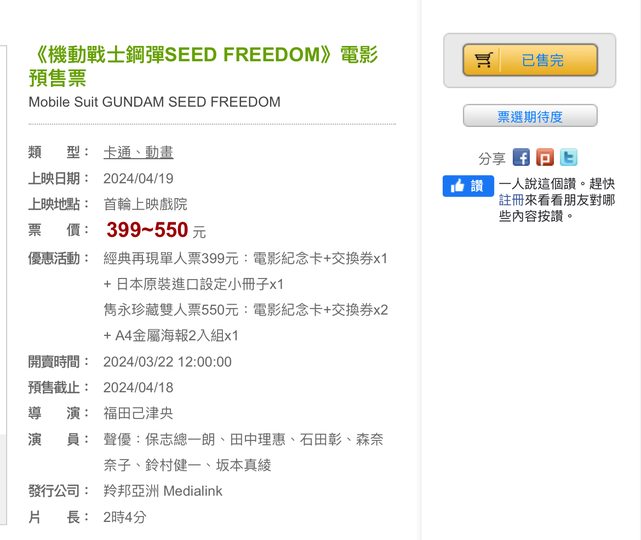641x540 pixels.
Task: Click the sale start time 2024/03/22 12:00:00
Action: (167, 362)
